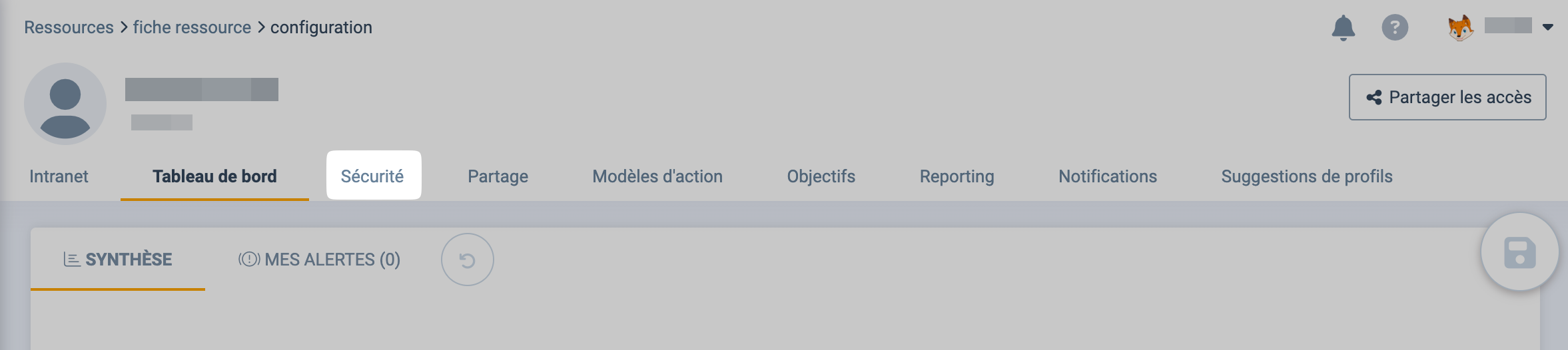Viewport: 1568px width, 350px height.
Task: Select the Objectifs tab
Action: 821,176
